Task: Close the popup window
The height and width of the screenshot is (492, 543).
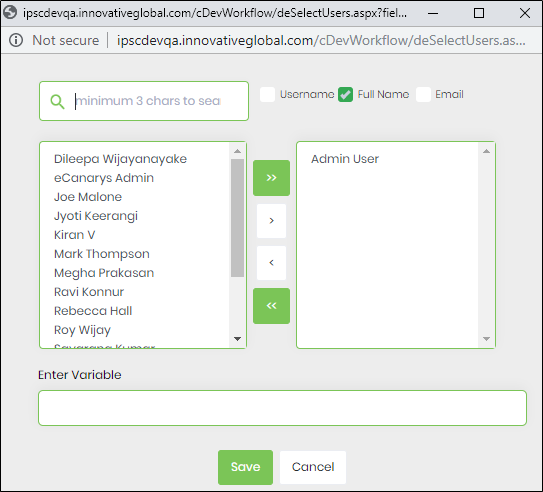Action: [525, 14]
